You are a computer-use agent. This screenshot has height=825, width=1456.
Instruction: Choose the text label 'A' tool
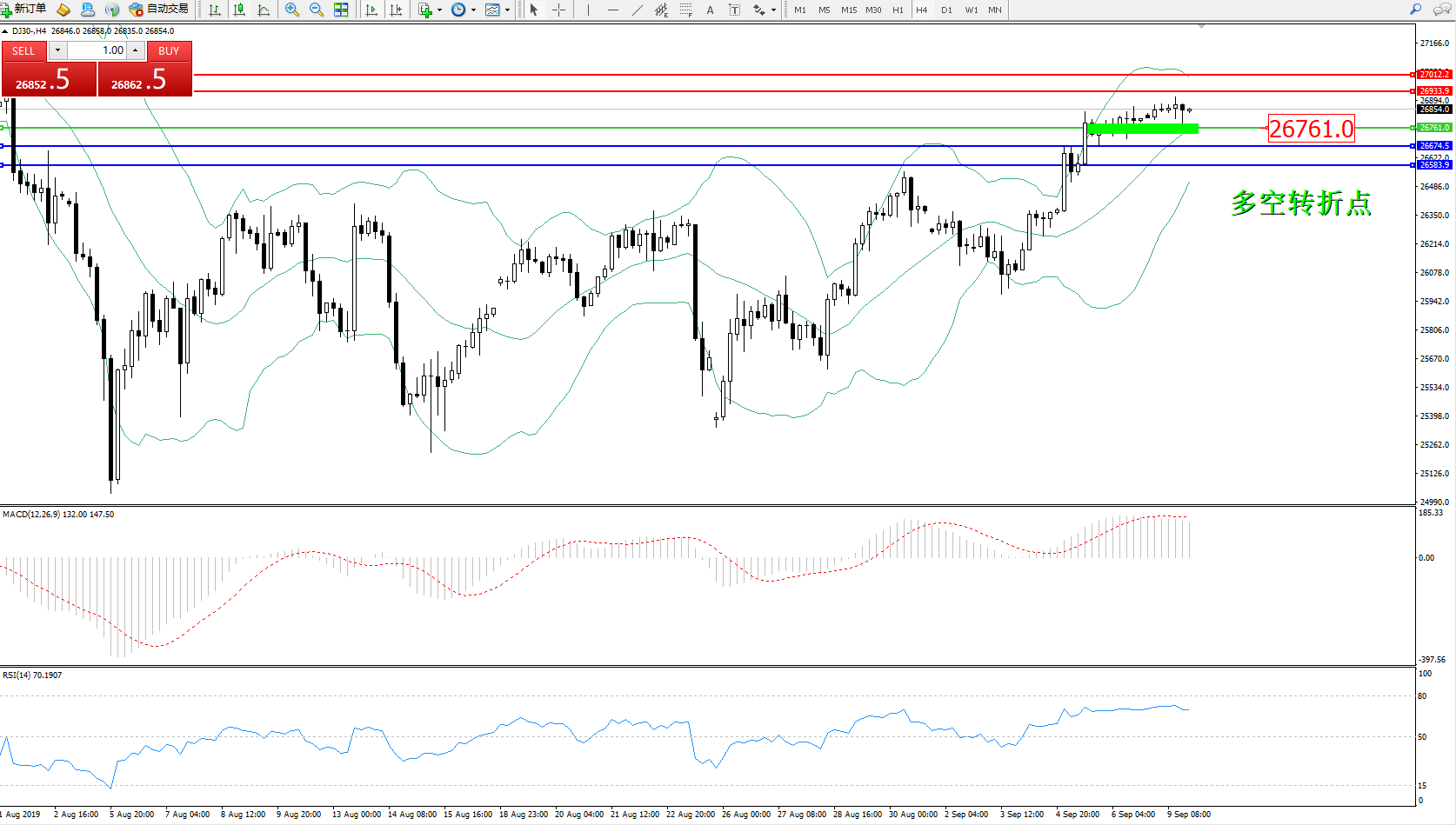coord(710,10)
